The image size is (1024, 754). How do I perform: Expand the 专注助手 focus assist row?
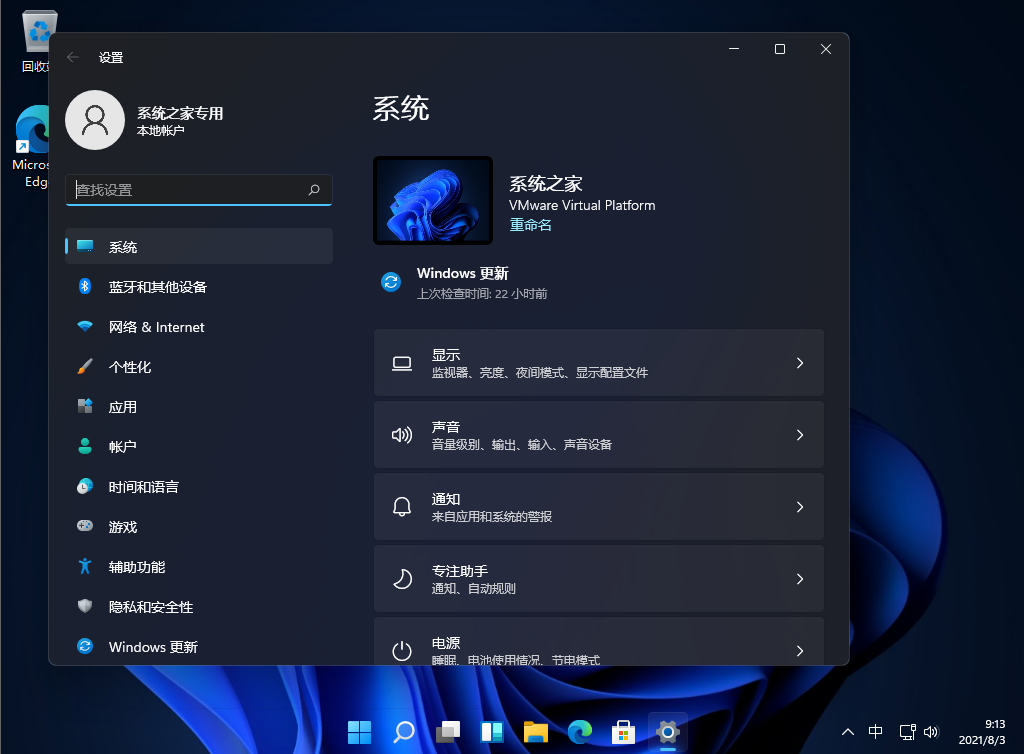[x=598, y=578]
